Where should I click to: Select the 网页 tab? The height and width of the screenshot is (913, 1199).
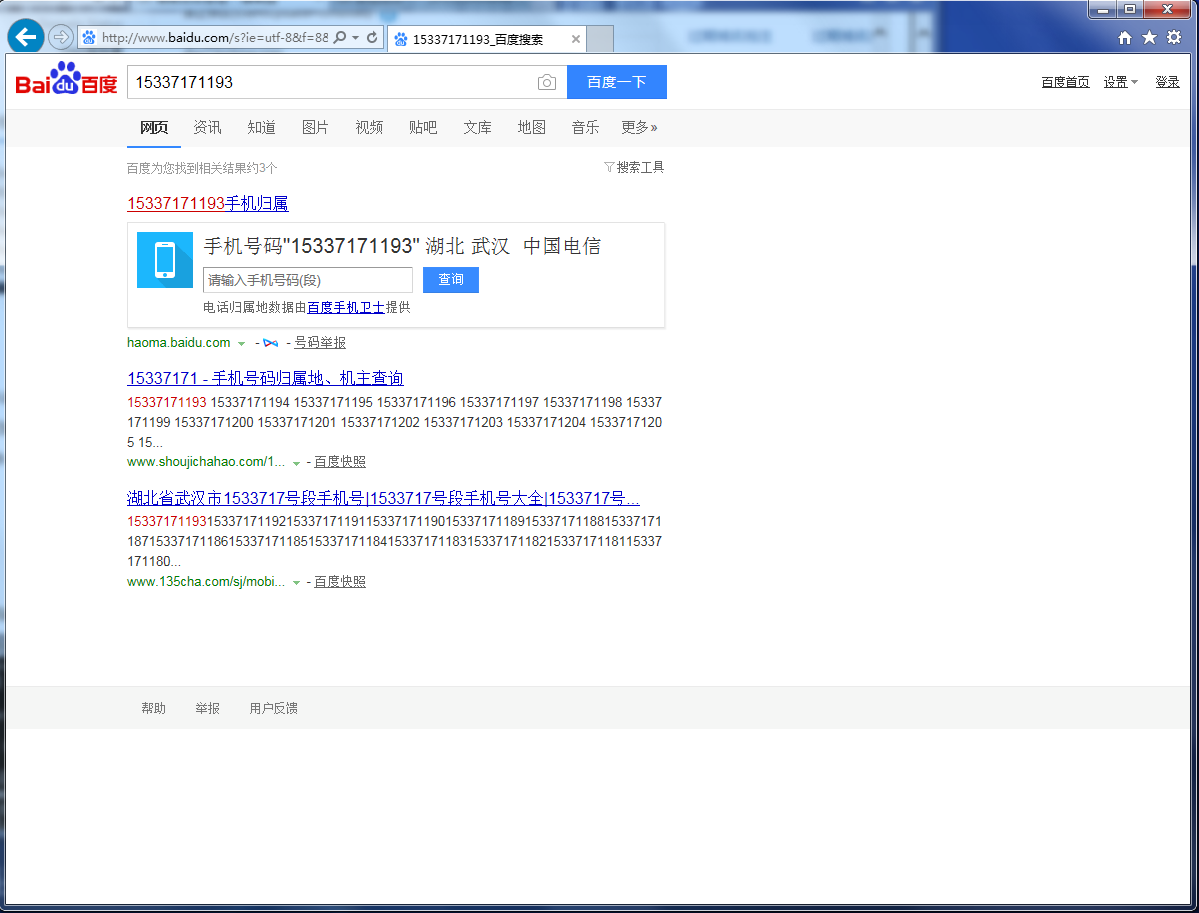pyautogui.click(x=154, y=128)
